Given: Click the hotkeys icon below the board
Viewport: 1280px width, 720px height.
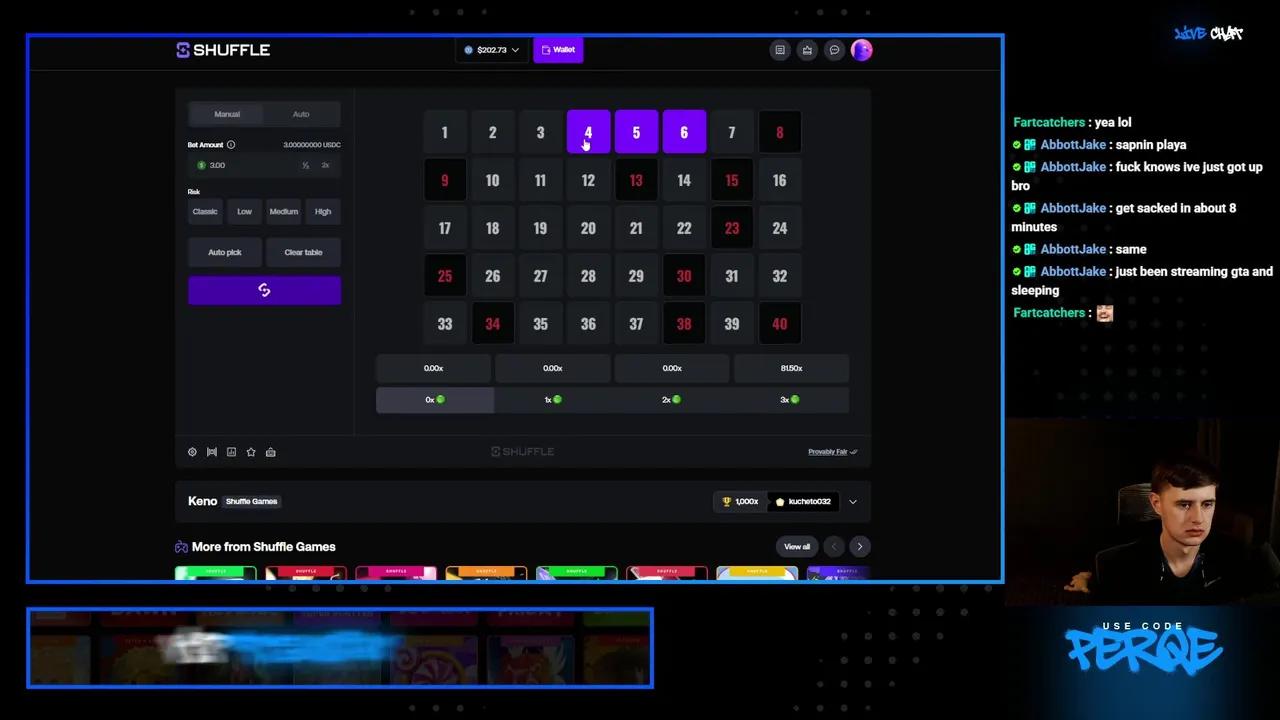Looking at the screenshot, I should pyautogui.click(x=211, y=452).
